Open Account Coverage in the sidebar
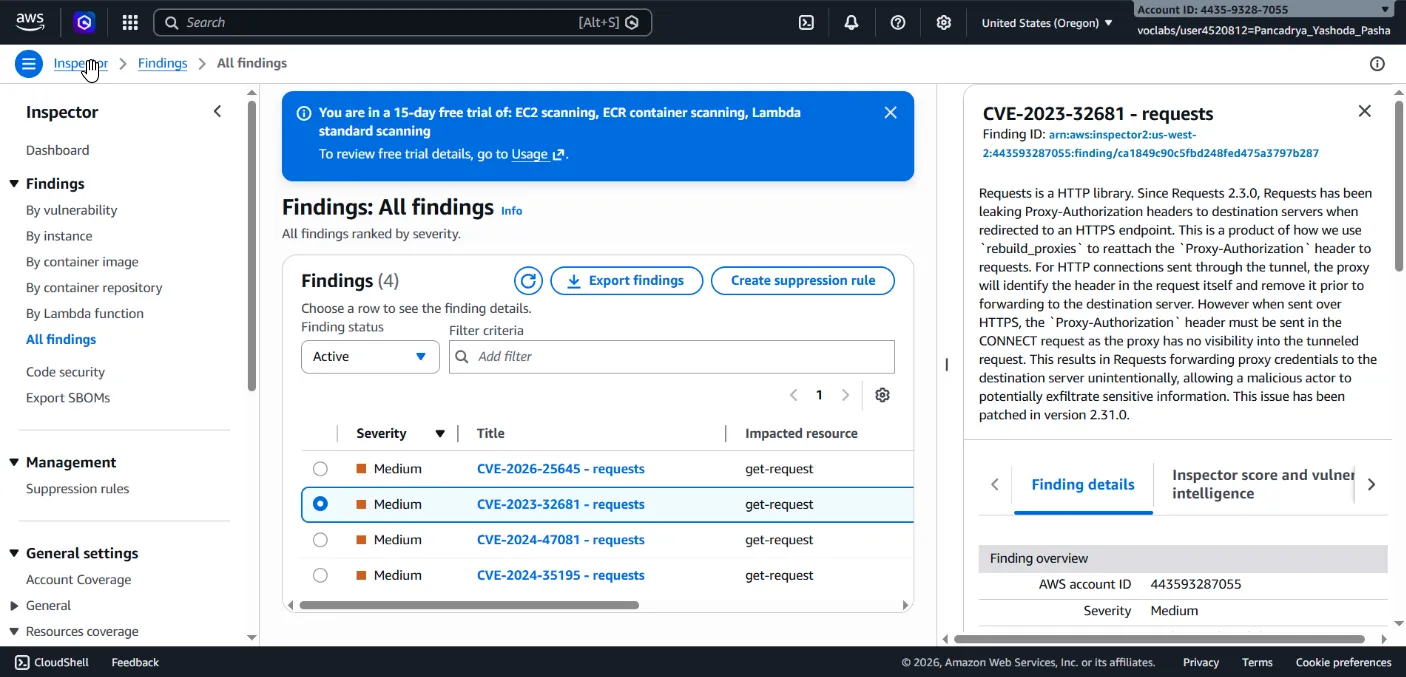 [78, 580]
